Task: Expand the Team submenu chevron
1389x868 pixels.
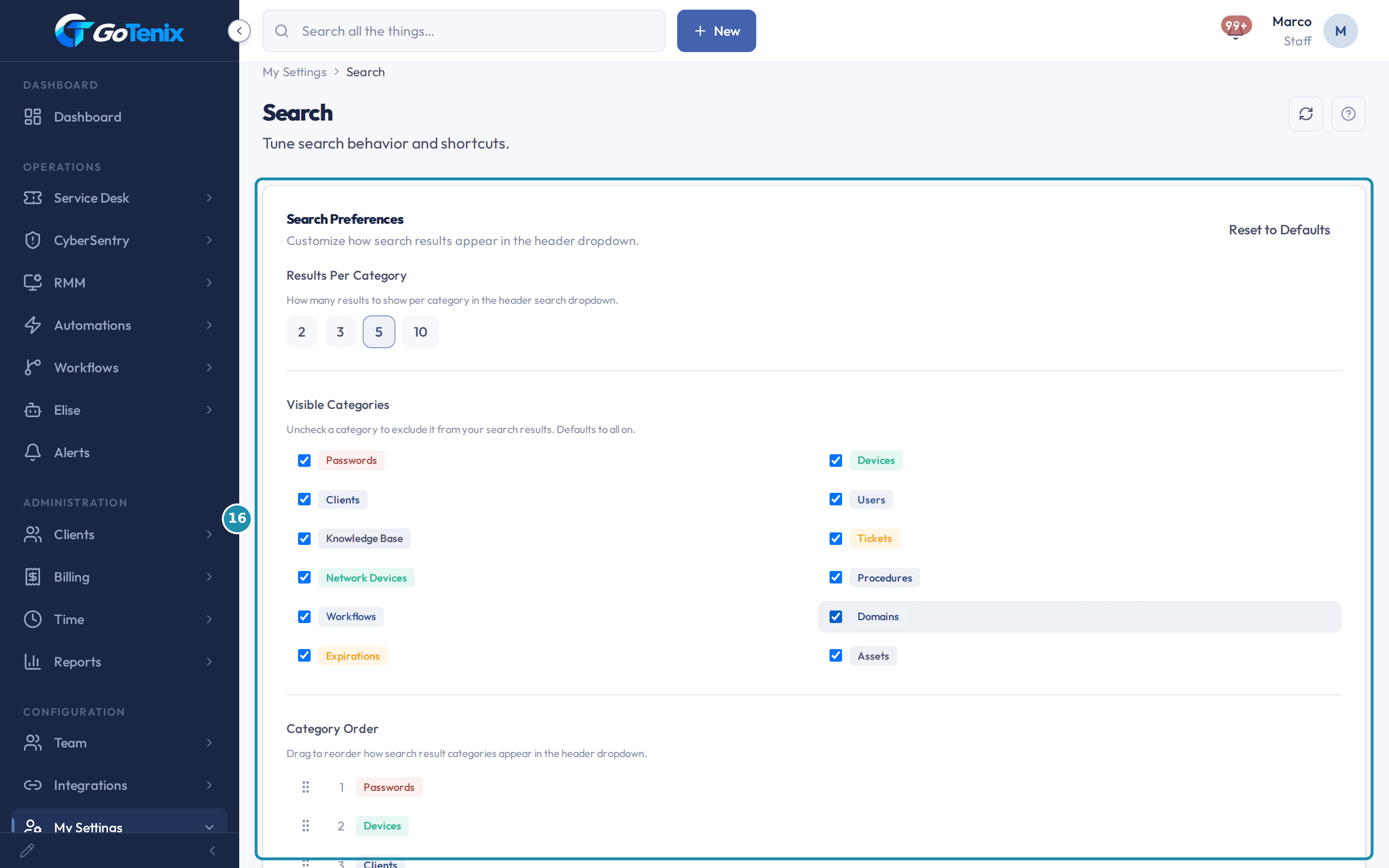Action: point(209,742)
